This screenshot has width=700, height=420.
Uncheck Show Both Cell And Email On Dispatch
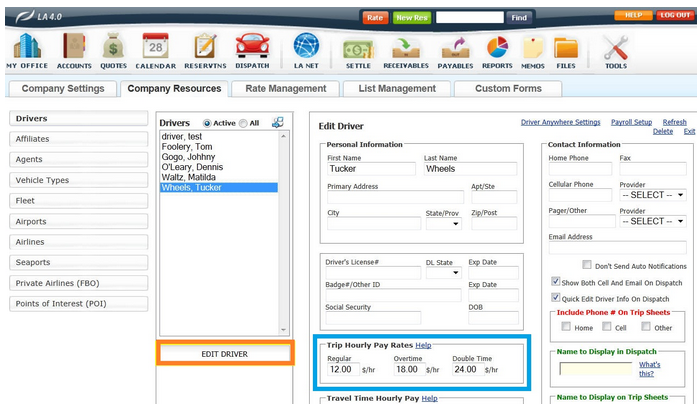pos(557,282)
